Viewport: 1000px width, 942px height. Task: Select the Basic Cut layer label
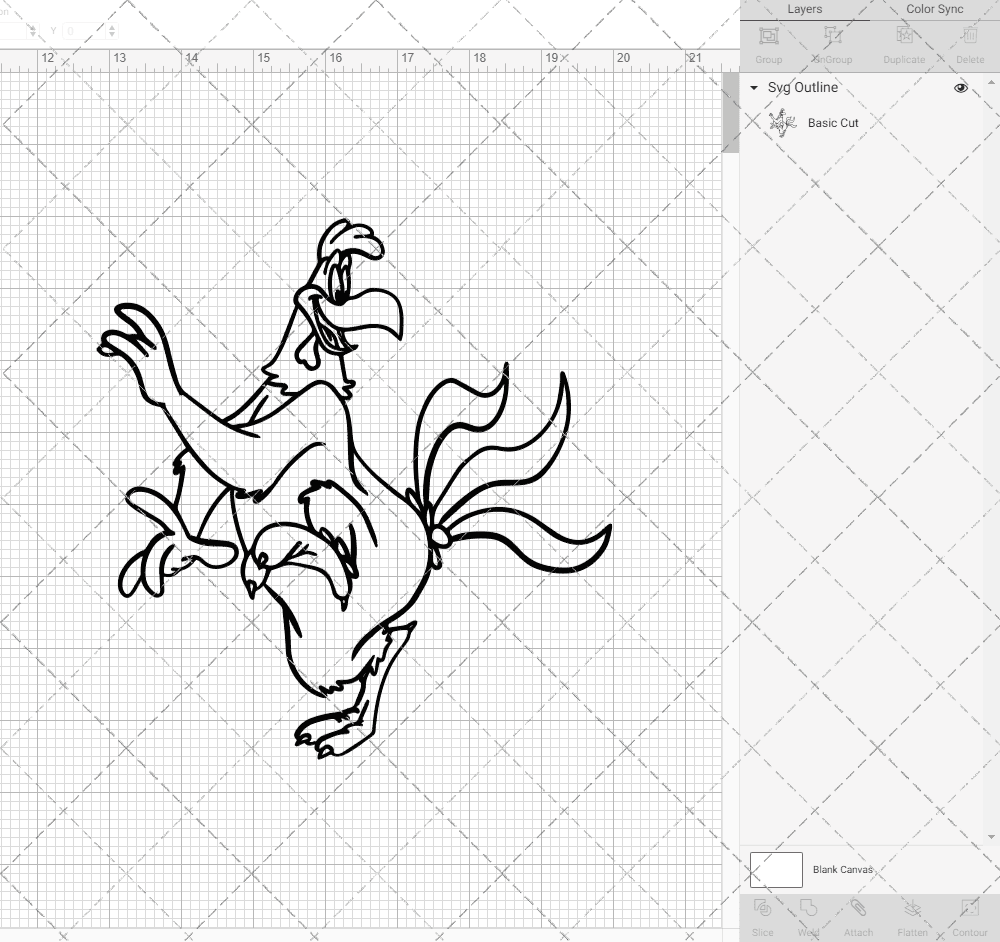pos(833,123)
